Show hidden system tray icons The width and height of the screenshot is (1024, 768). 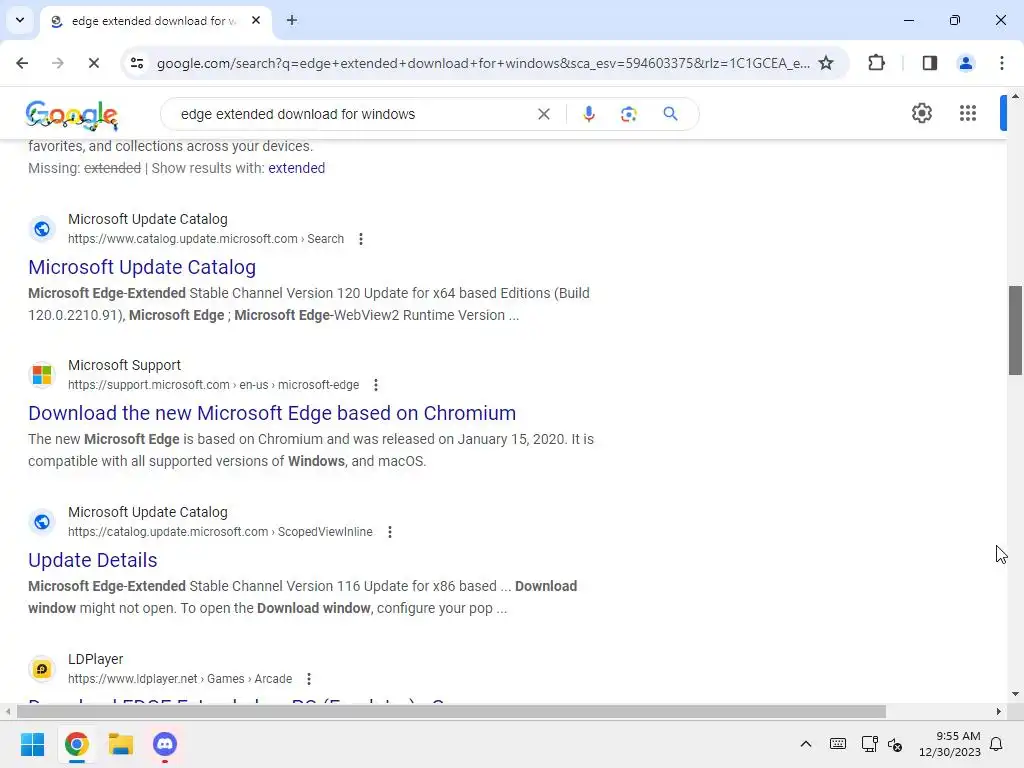[x=806, y=744]
